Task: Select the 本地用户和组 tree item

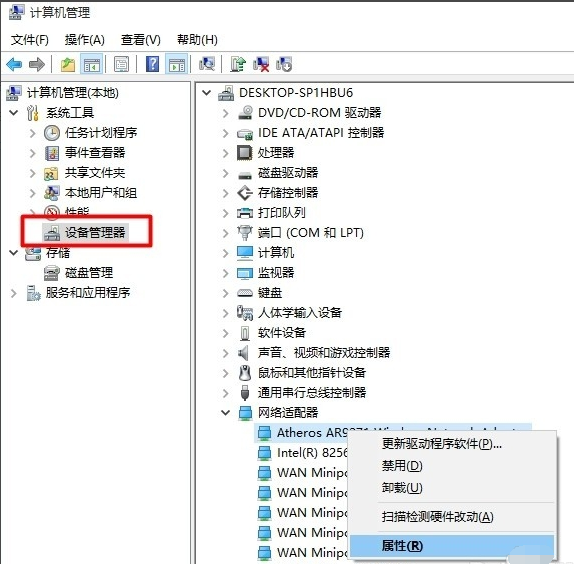Action: 101,193
